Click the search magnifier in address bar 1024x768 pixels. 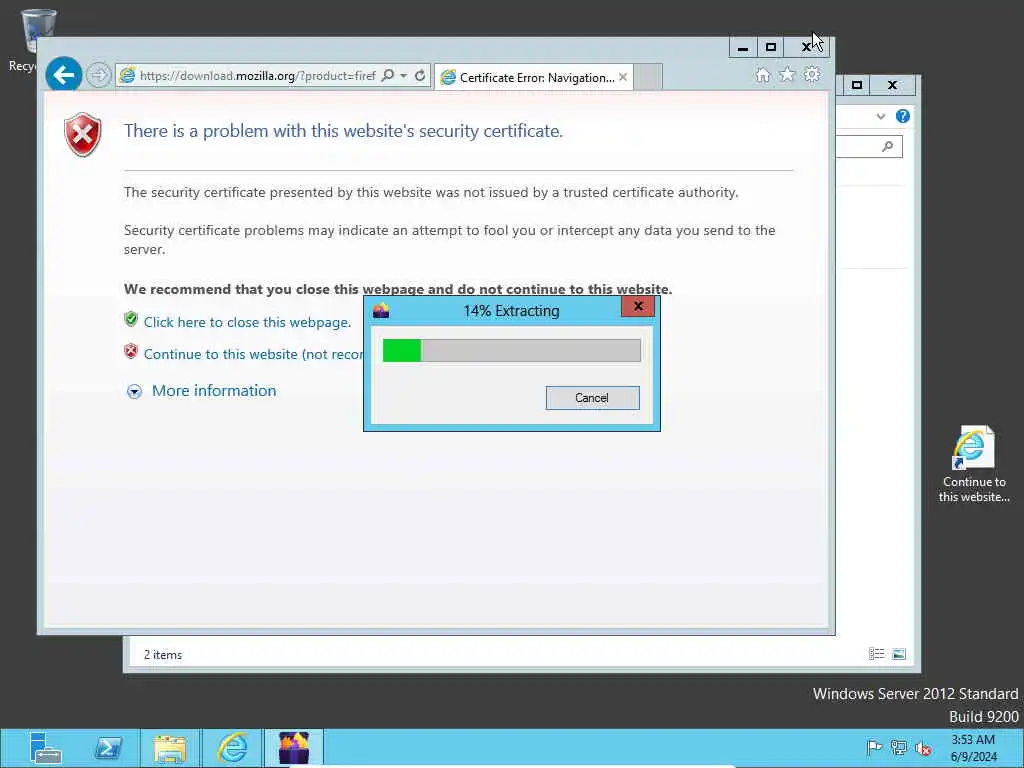click(x=387, y=76)
